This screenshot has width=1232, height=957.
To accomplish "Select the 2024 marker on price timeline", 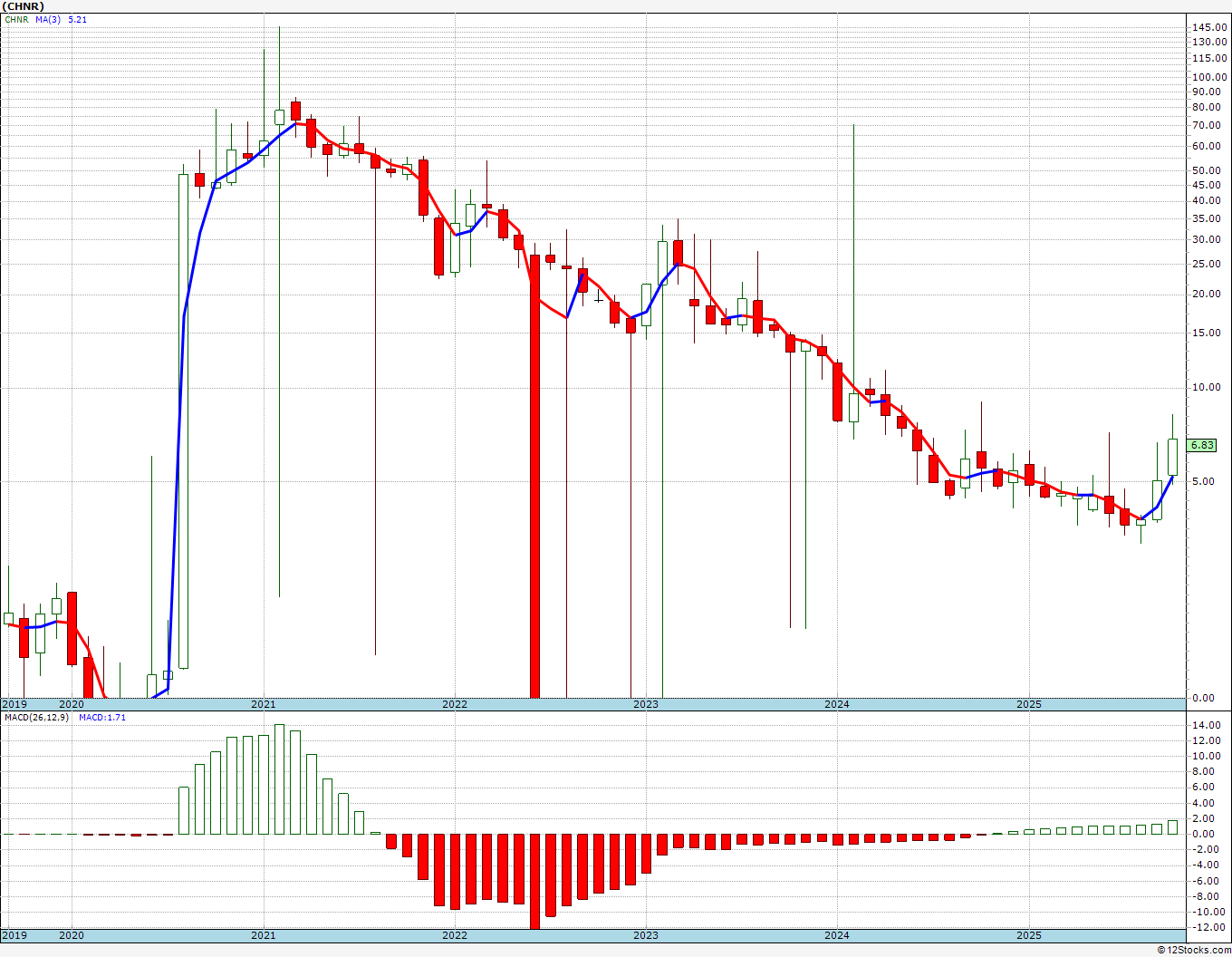I will pyautogui.click(x=837, y=704).
